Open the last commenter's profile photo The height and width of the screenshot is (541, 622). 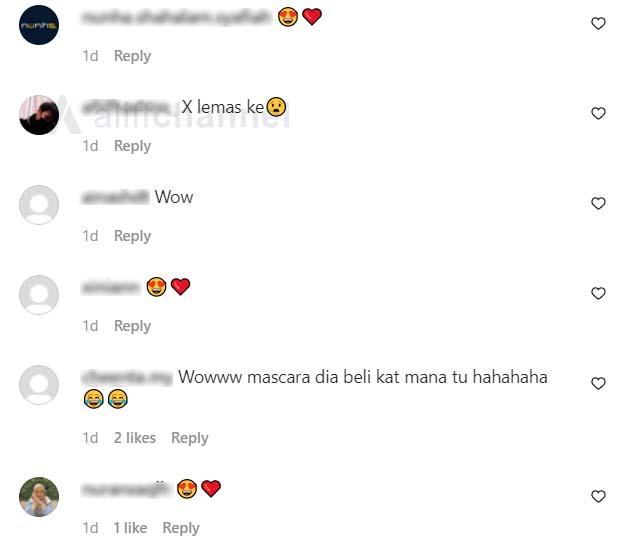39,497
